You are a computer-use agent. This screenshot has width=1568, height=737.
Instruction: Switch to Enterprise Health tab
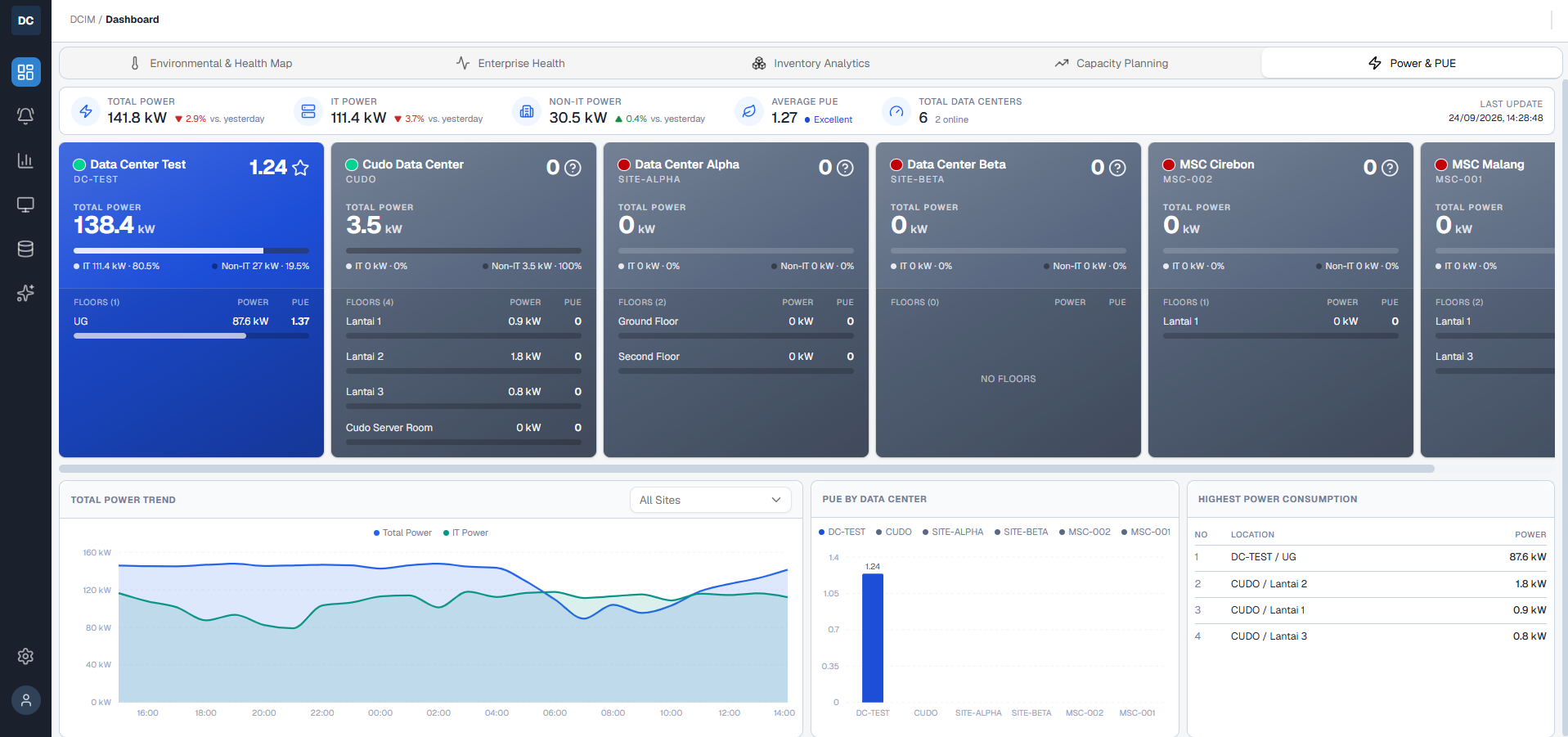pos(510,63)
